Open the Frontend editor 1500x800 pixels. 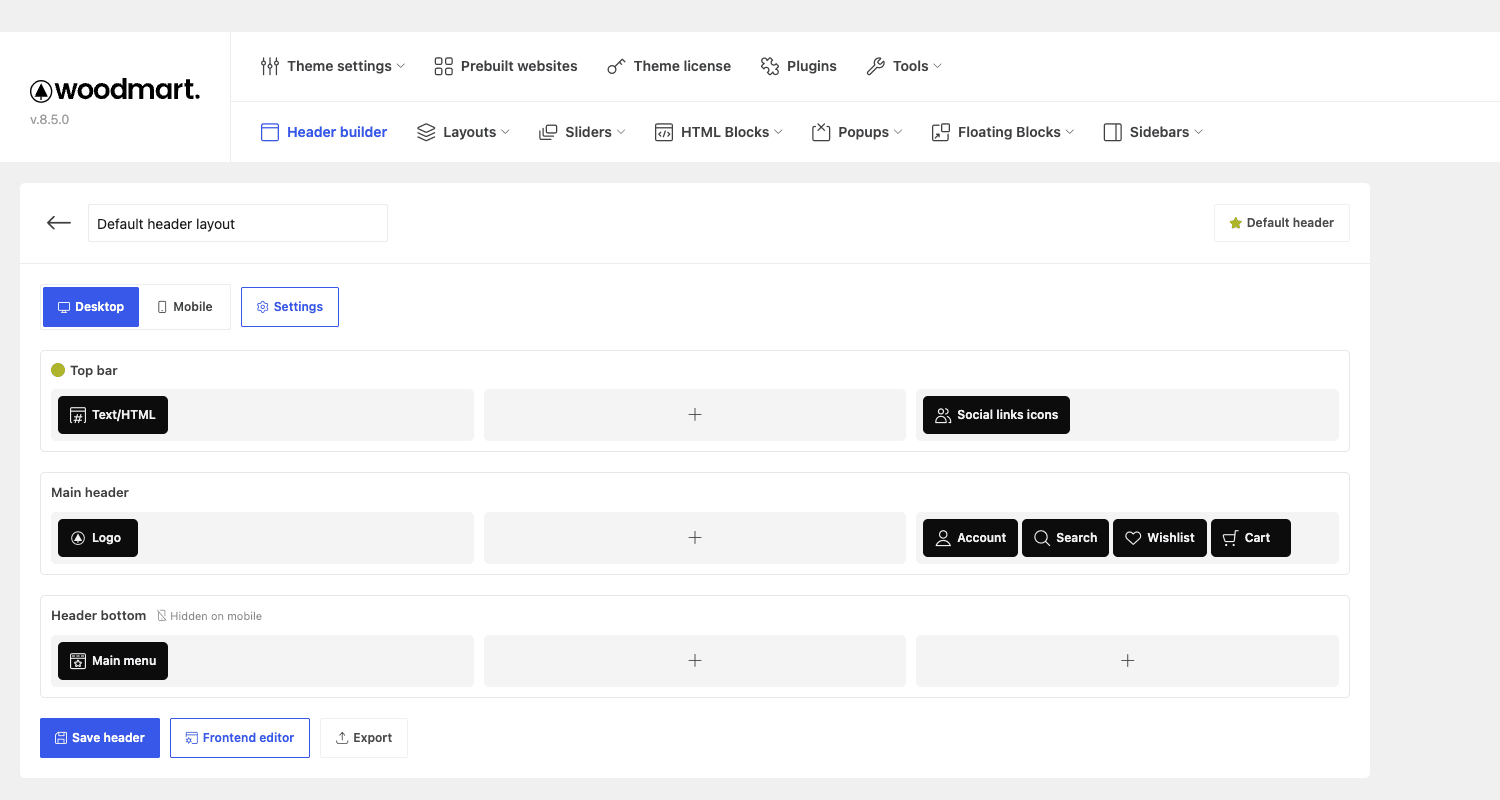click(x=240, y=738)
